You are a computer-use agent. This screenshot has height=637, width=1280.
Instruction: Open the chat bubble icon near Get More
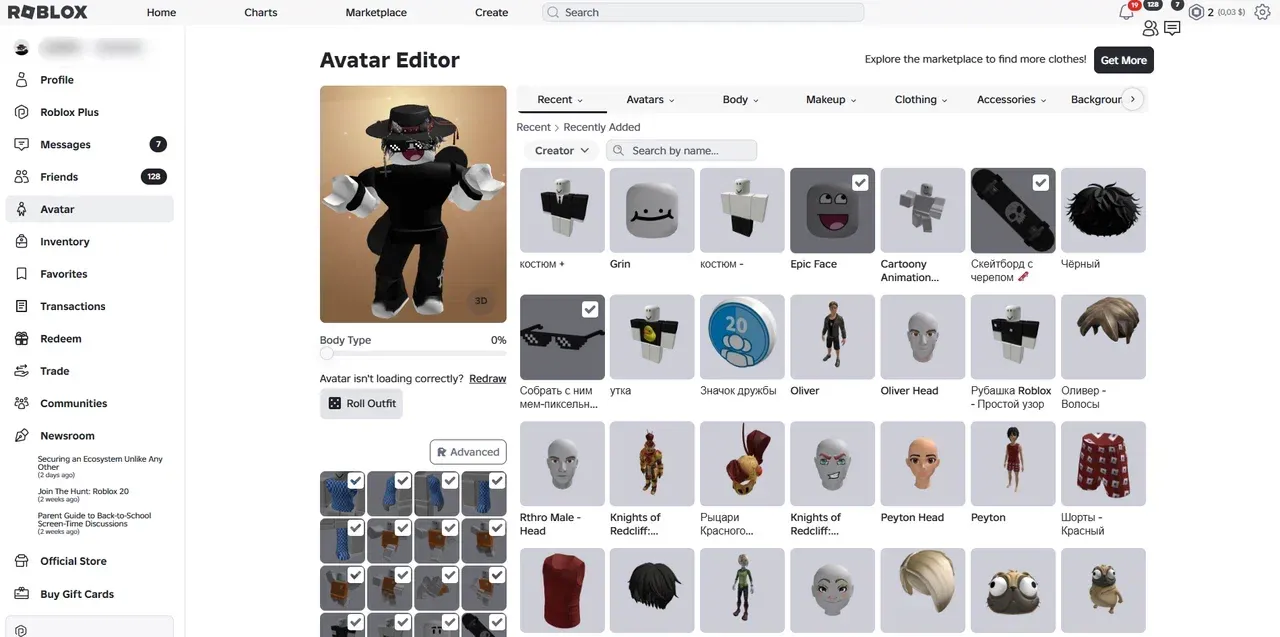point(1172,29)
